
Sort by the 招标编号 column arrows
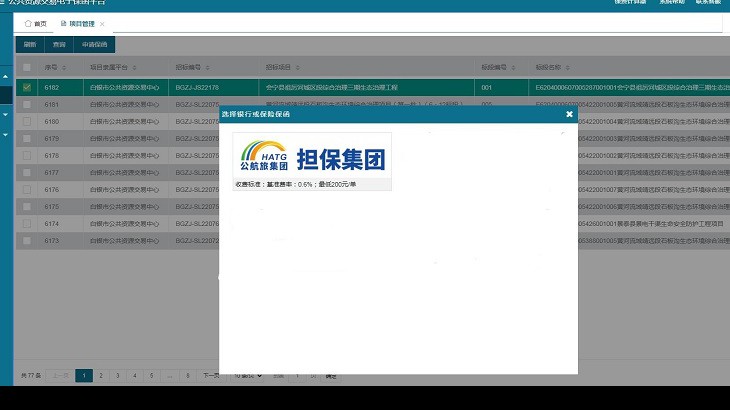(x=207, y=68)
